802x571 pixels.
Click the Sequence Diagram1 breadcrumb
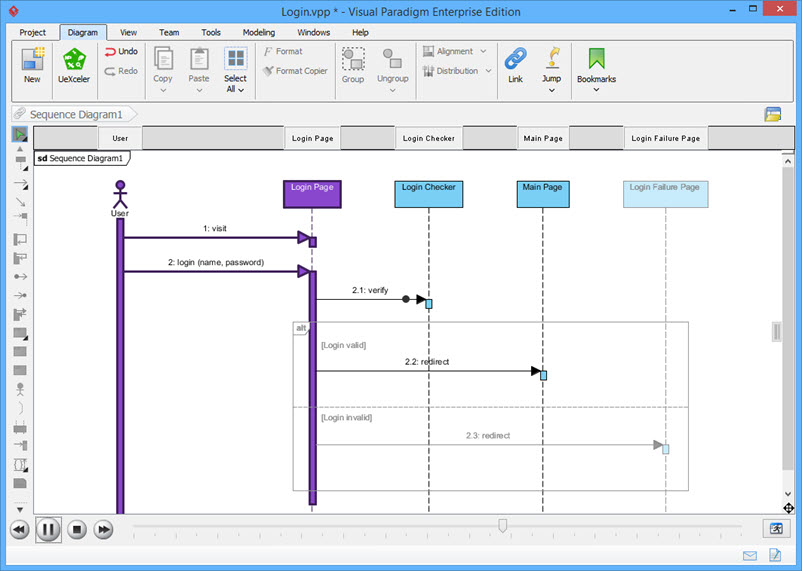click(76, 114)
